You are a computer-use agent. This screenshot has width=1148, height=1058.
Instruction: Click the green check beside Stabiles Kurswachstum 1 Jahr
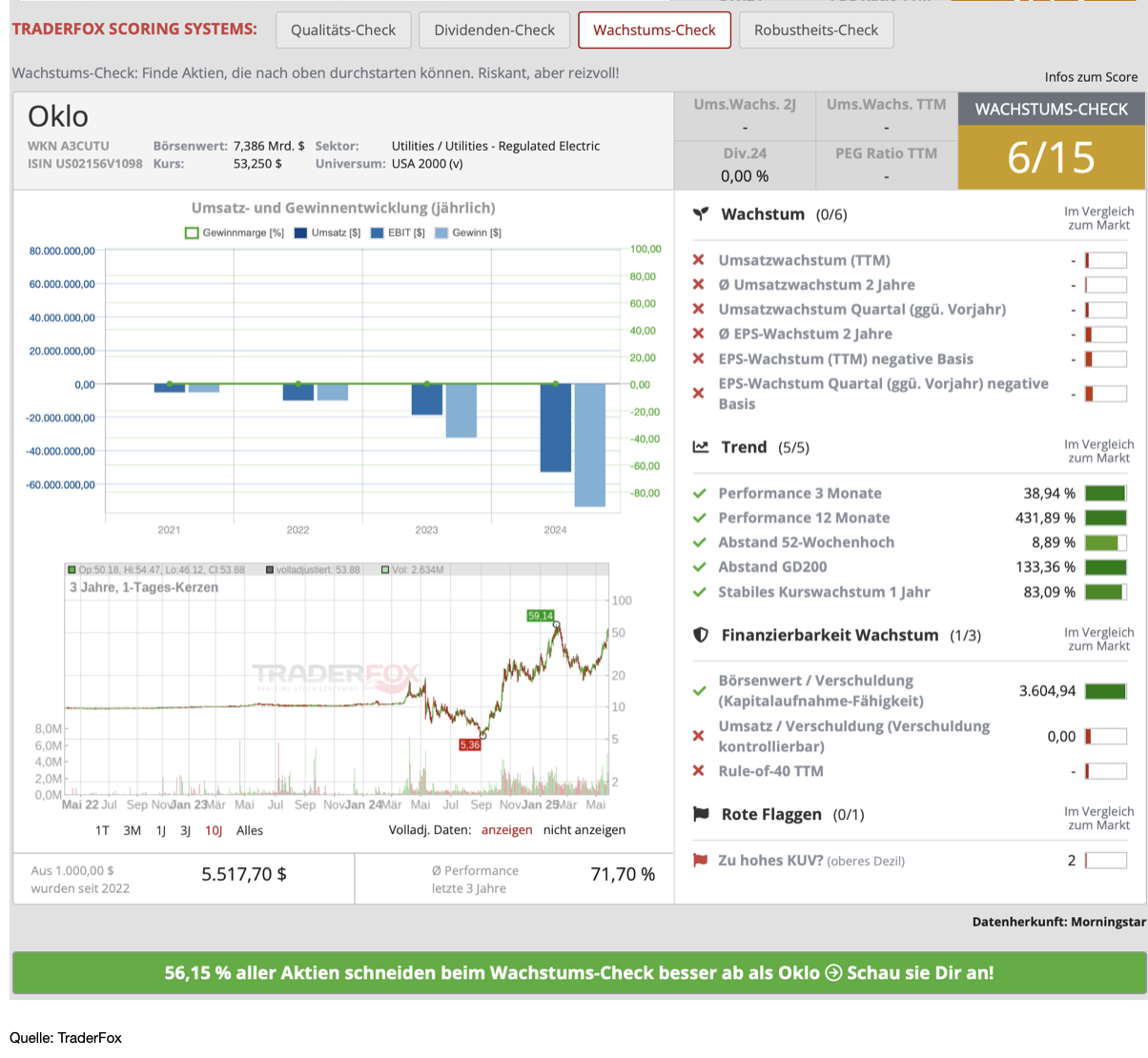click(x=700, y=593)
